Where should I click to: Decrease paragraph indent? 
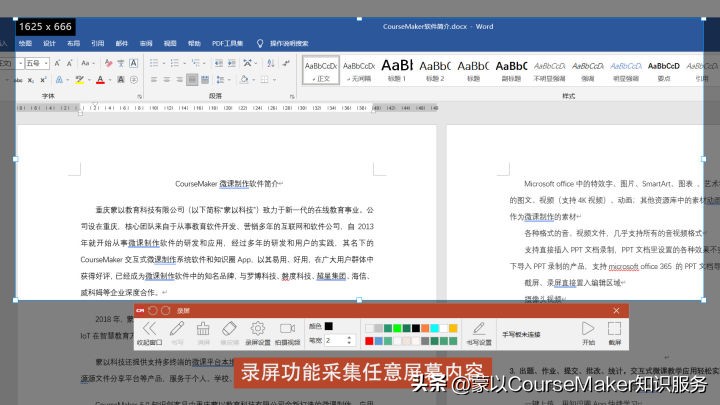click(x=219, y=63)
